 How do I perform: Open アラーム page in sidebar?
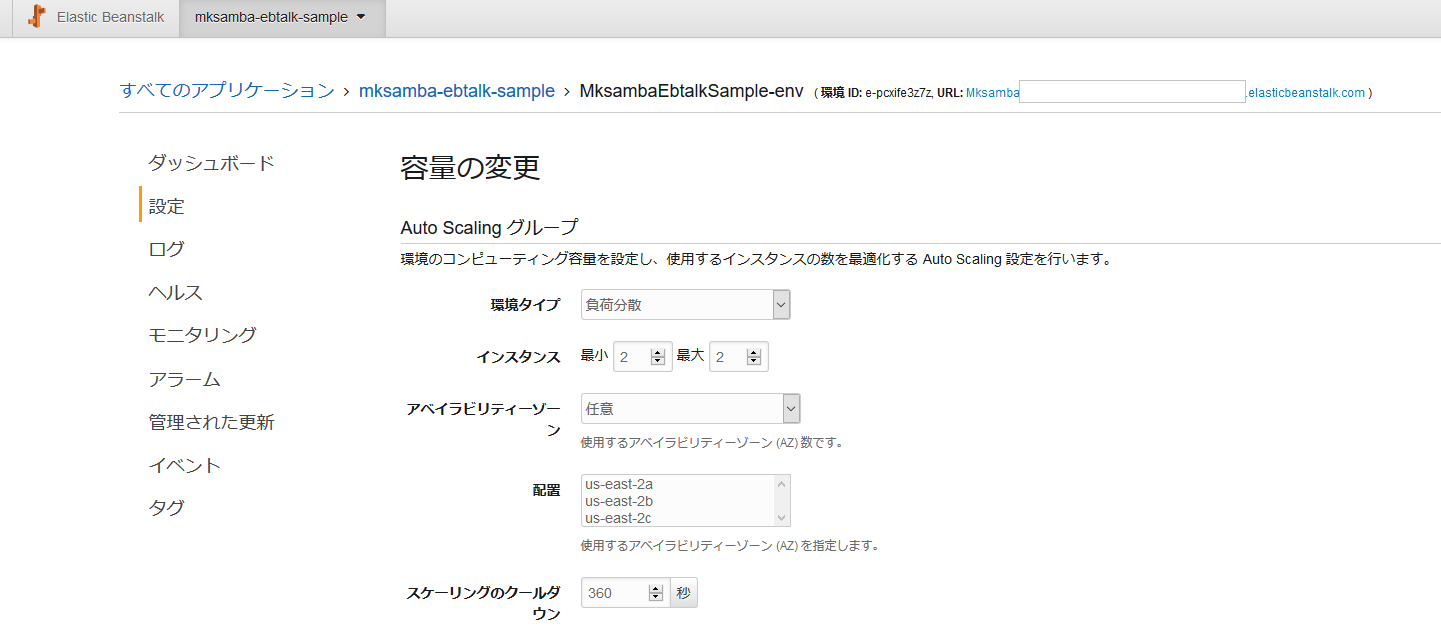tap(184, 380)
